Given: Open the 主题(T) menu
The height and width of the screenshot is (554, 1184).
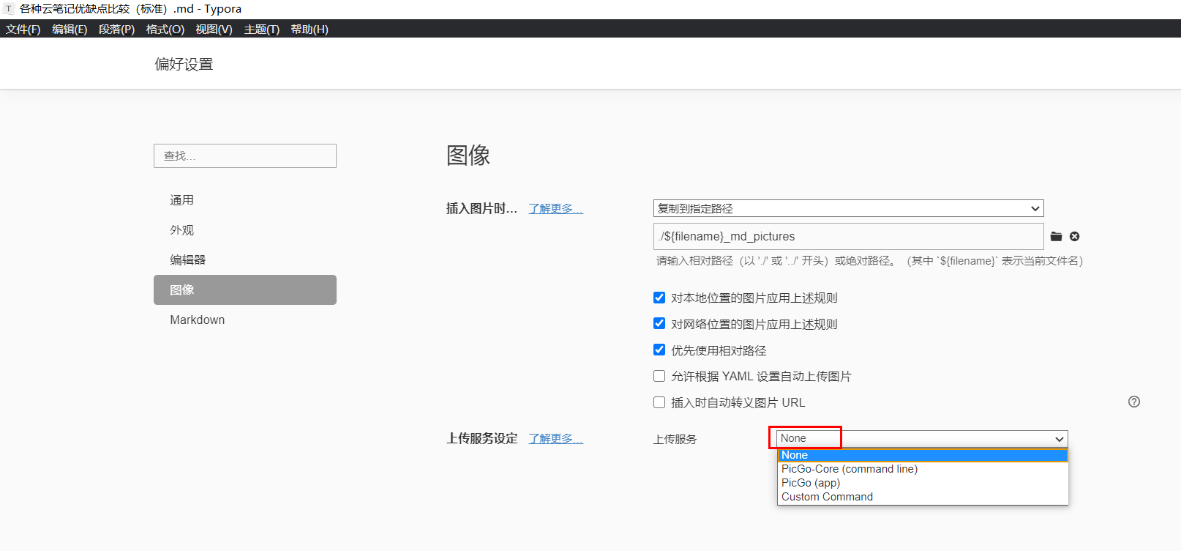Looking at the screenshot, I should [x=262, y=29].
